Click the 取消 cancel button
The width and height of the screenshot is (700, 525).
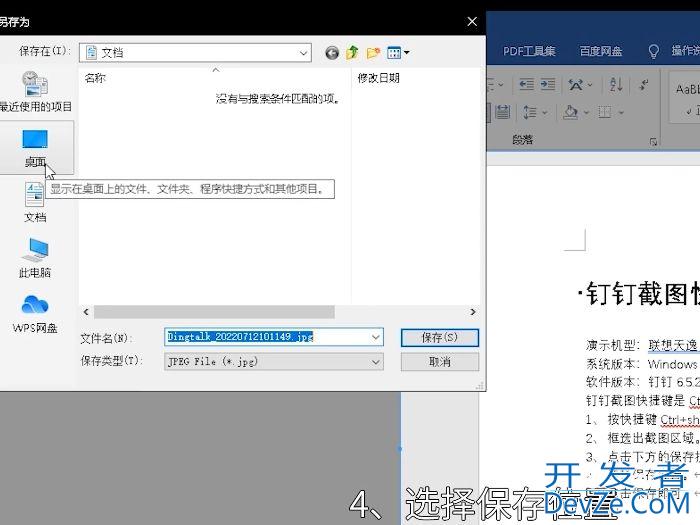point(440,362)
